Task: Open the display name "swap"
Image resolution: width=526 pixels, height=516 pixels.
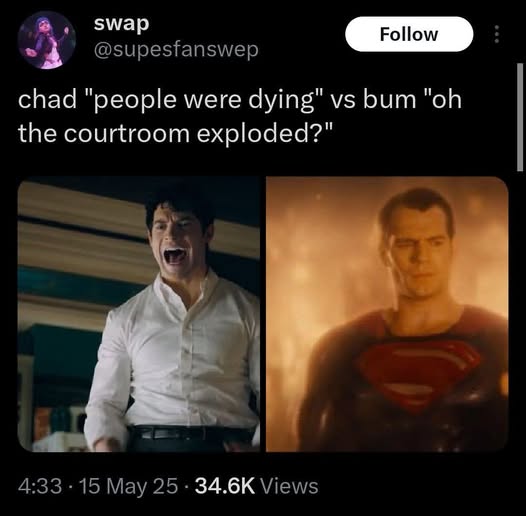Action: [x=121, y=24]
